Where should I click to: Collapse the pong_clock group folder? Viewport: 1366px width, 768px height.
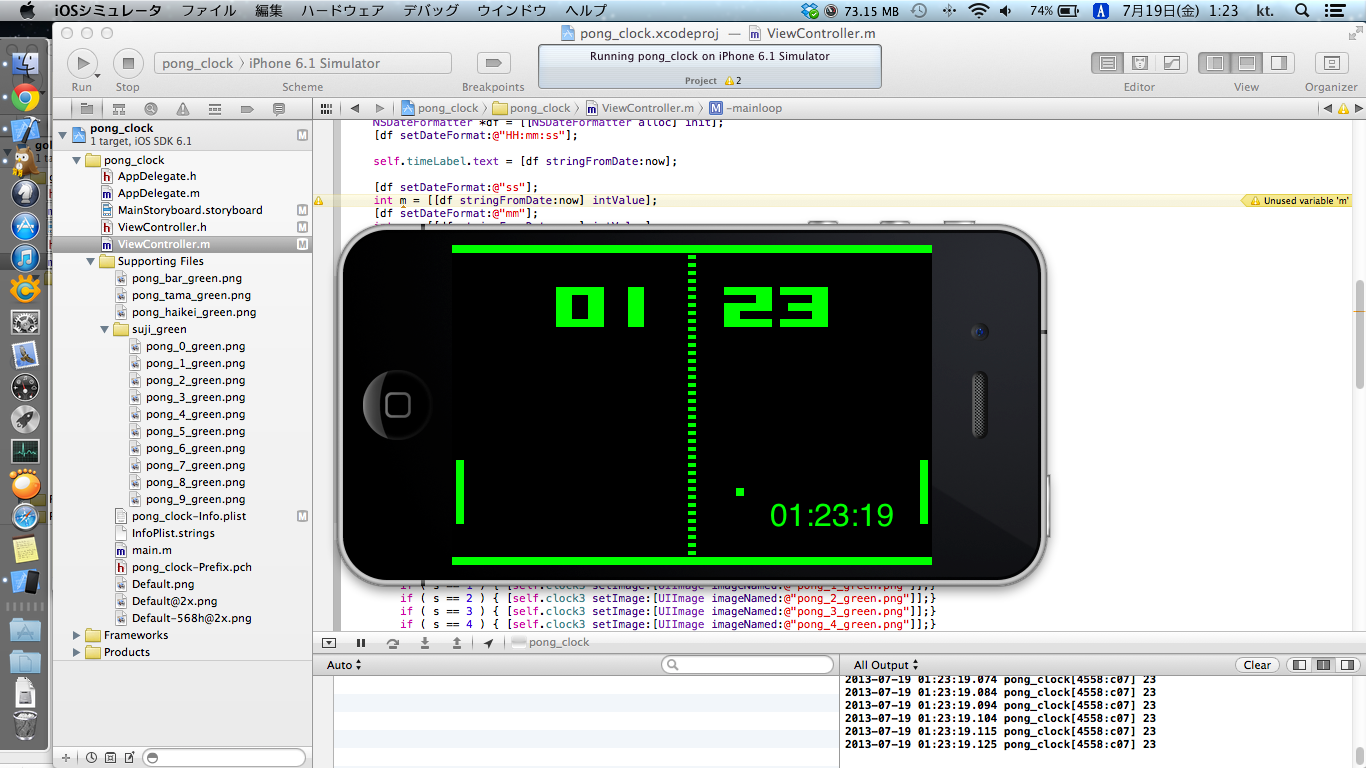click(77, 160)
